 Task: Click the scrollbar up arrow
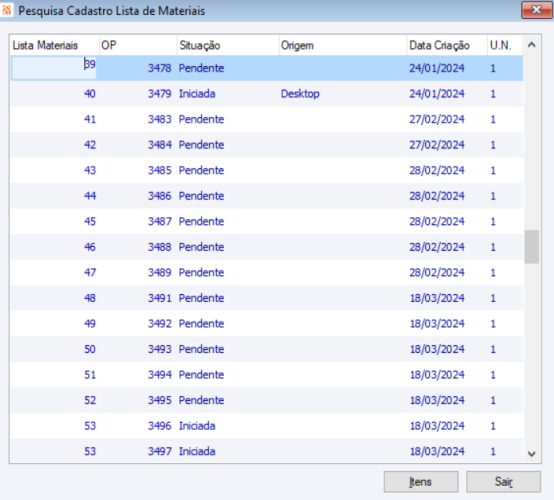tap(531, 45)
